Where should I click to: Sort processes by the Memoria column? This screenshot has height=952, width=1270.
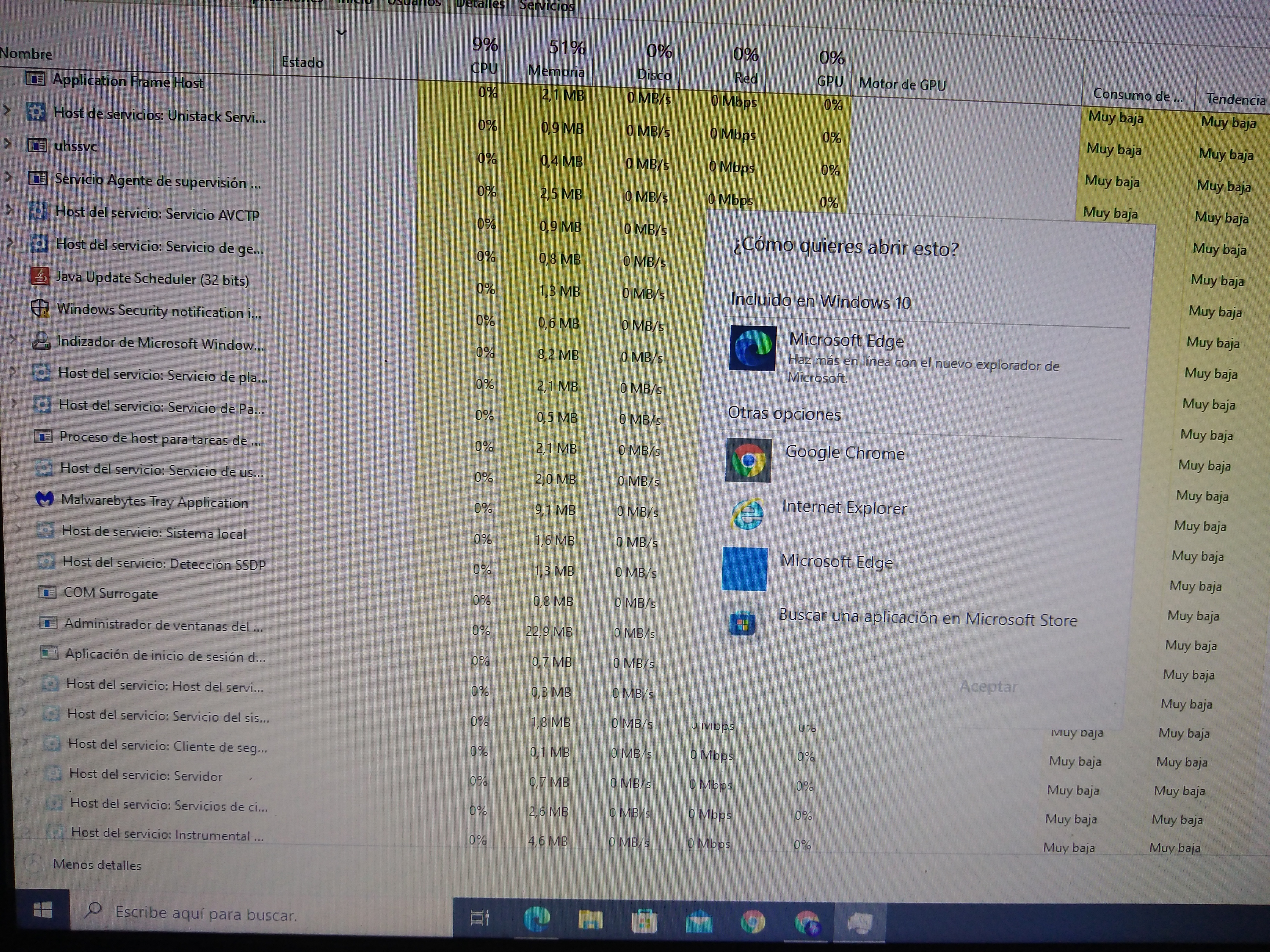pyautogui.click(x=556, y=70)
